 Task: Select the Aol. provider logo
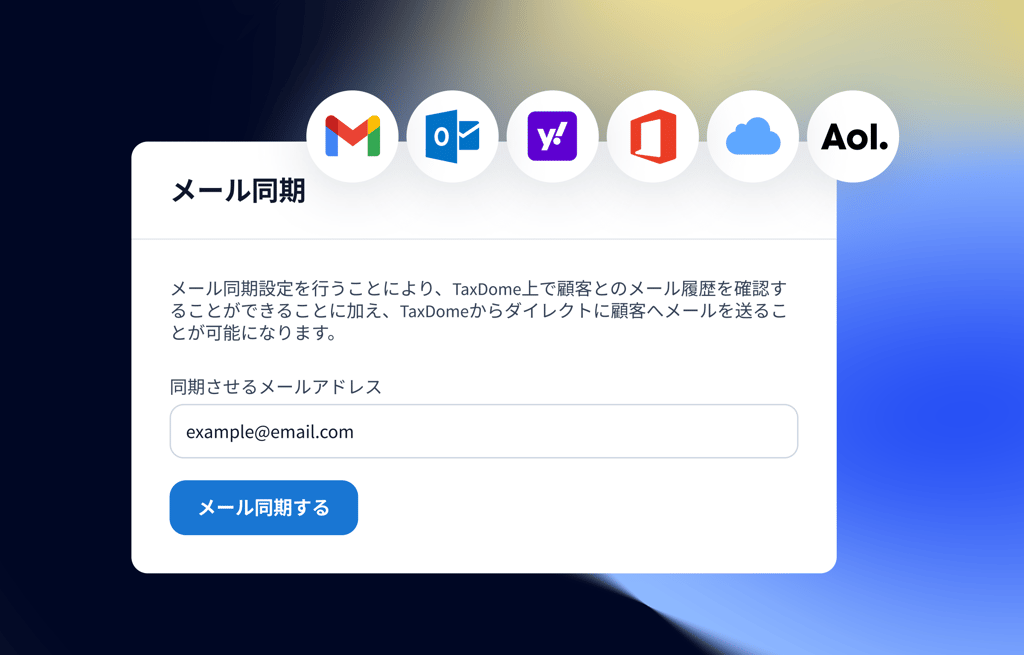[854, 136]
